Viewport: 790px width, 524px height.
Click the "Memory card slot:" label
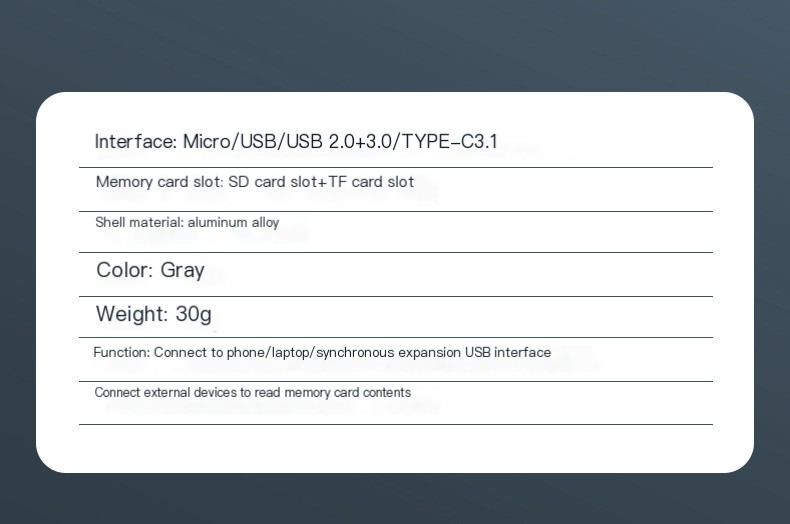coord(152,182)
